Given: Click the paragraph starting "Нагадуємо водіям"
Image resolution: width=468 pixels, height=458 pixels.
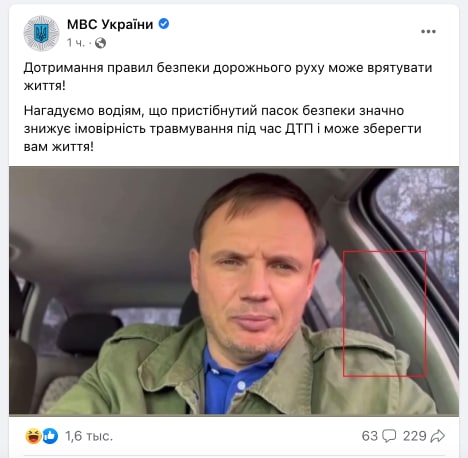Looking at the screenshot, I should tap(223, 128).
